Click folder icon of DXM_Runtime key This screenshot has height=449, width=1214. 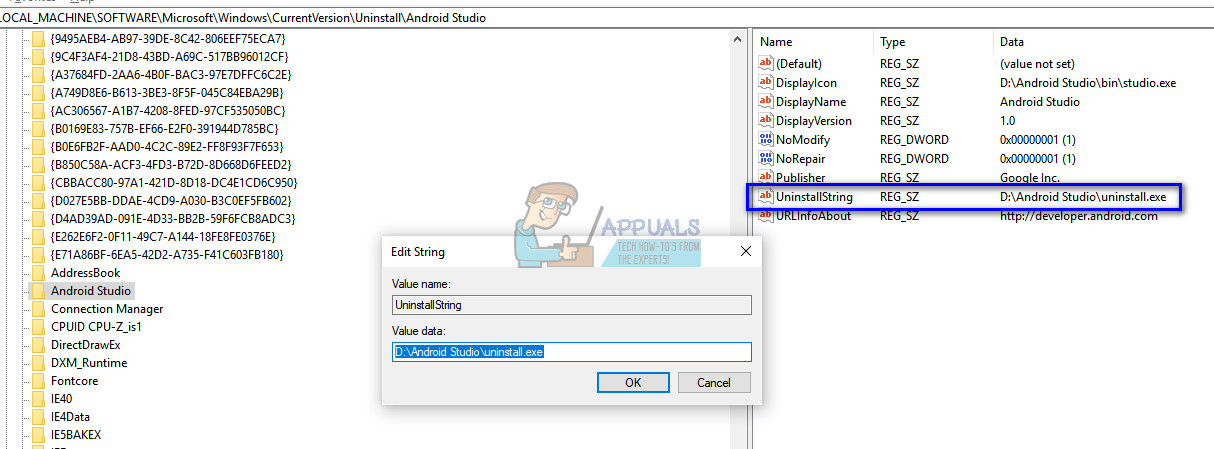[39, 363]
